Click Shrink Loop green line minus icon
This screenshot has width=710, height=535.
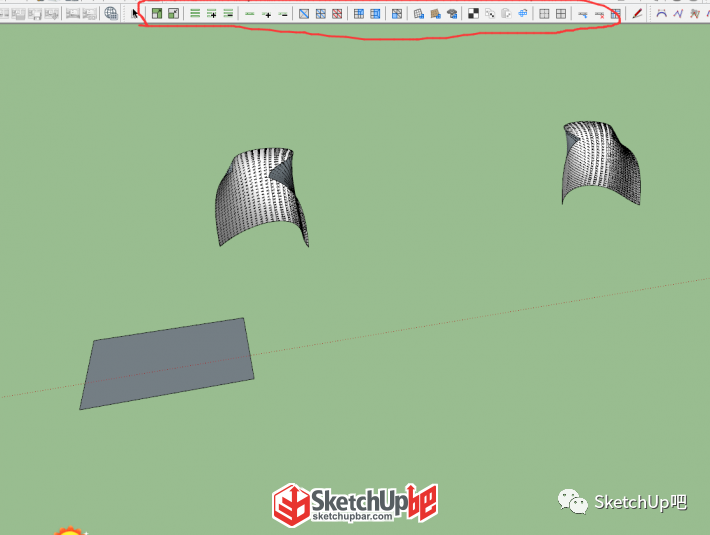[283, 14]
